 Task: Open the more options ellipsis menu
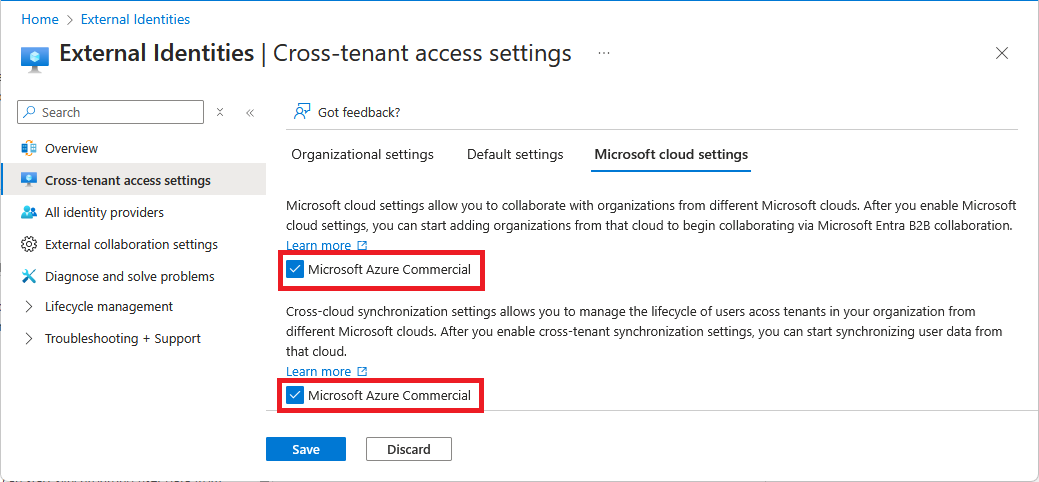tap(604, 53)
